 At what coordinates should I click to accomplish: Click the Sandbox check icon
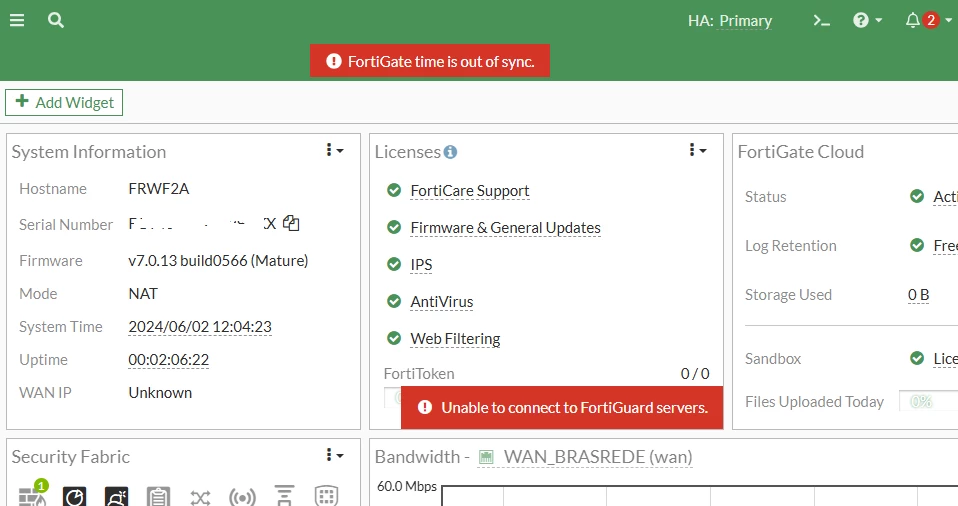pyautogui.click(x=917, y=358)
